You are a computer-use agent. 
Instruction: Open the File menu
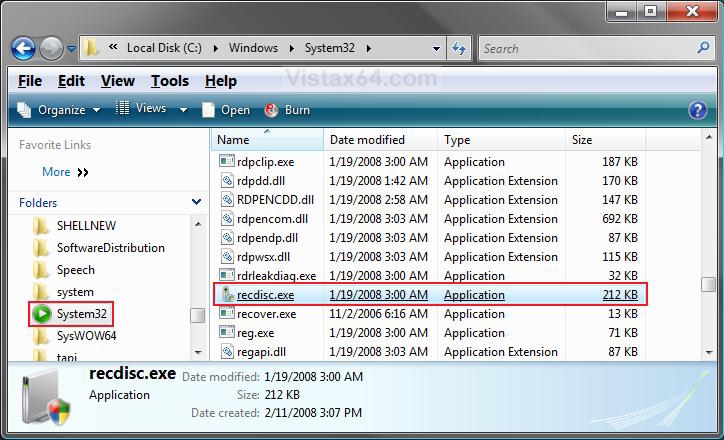point(30,81)
